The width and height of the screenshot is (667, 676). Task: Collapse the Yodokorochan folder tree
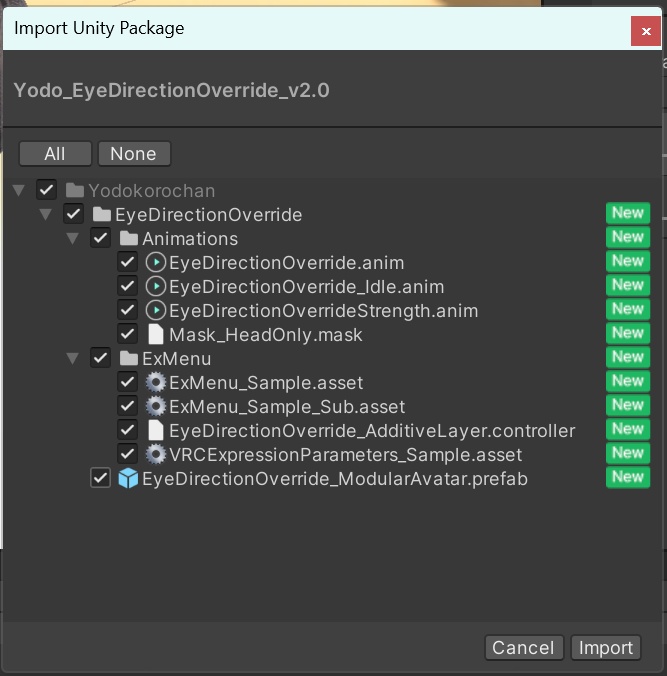[19, 190]
